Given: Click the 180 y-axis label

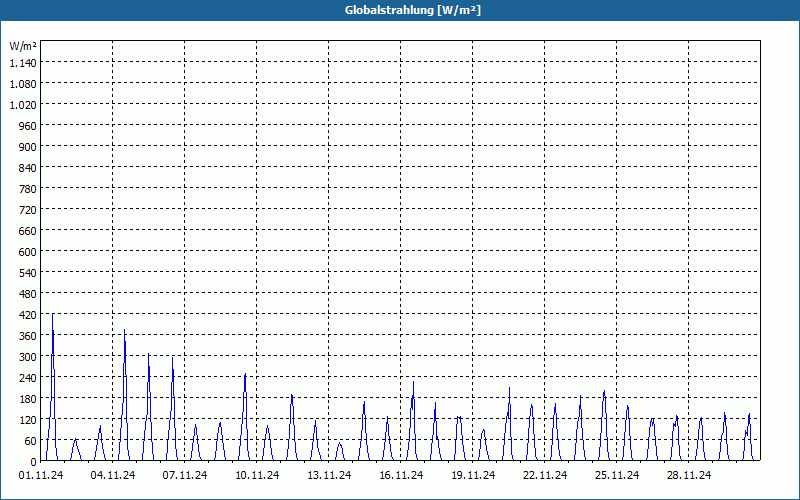Looking at the screenshot, I should [28, 398].
